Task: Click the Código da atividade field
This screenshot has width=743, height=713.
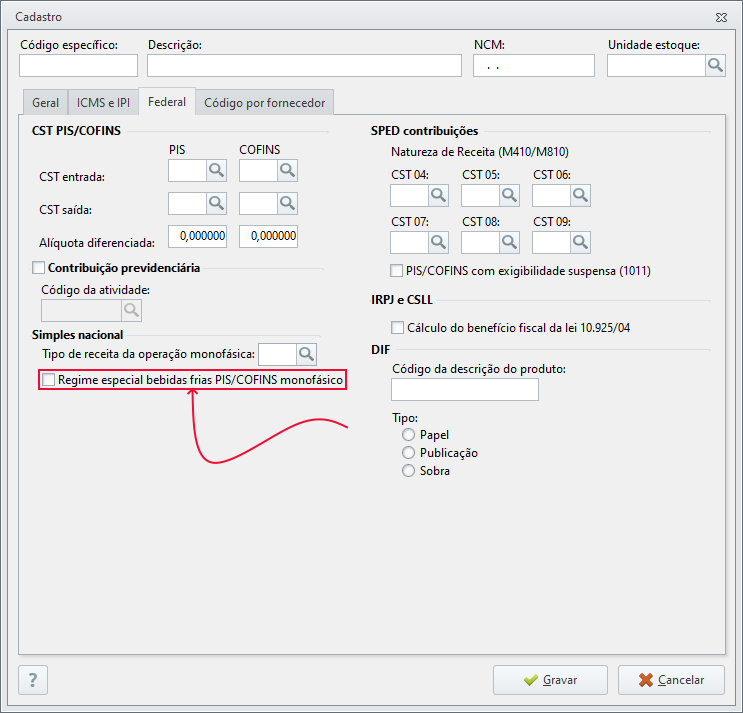Action: click(x=82, y=311)
